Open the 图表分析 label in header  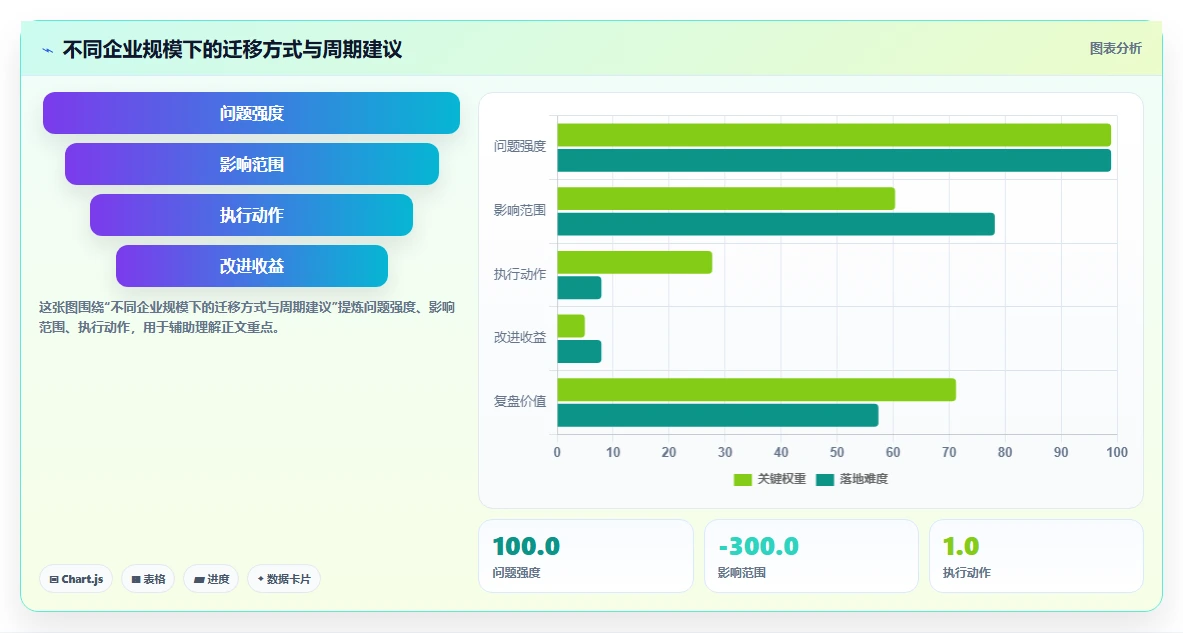[x=1115, y=48]
